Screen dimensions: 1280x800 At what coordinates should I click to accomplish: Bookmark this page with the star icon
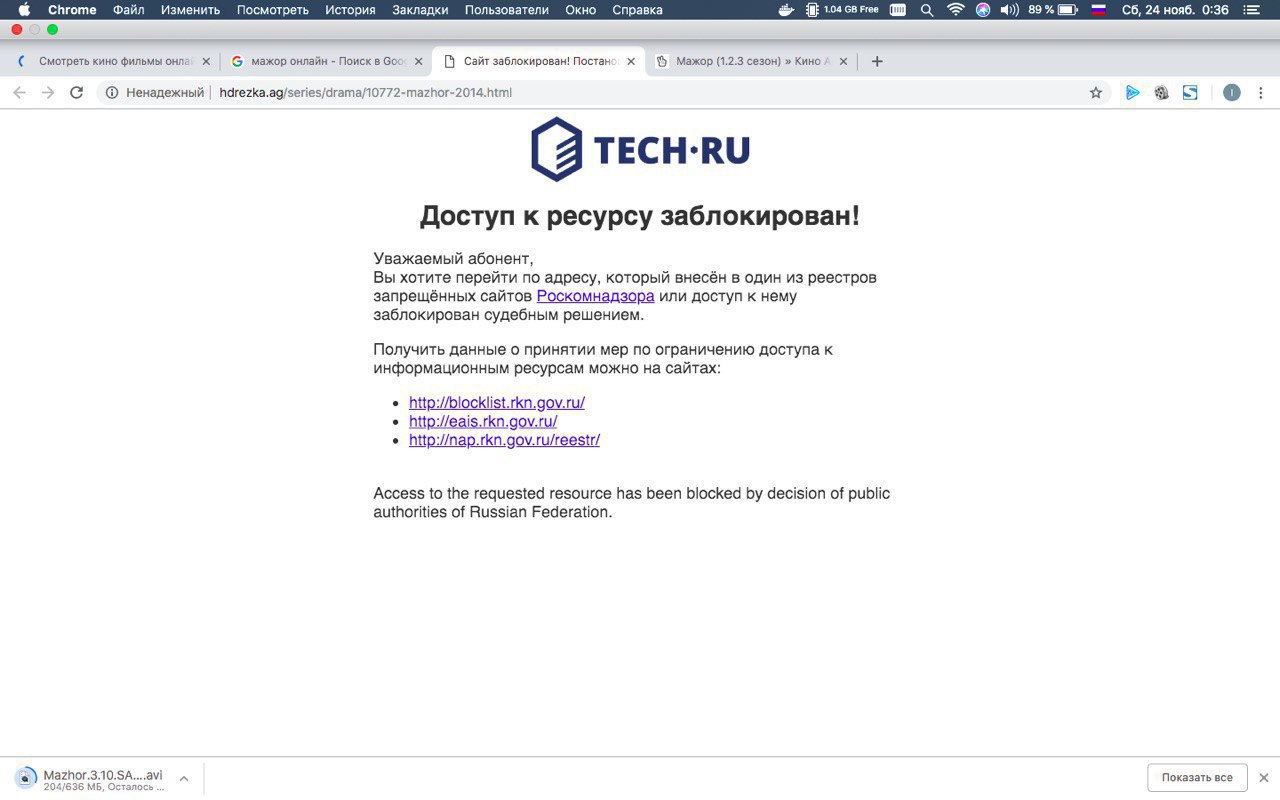(1096, 92)
